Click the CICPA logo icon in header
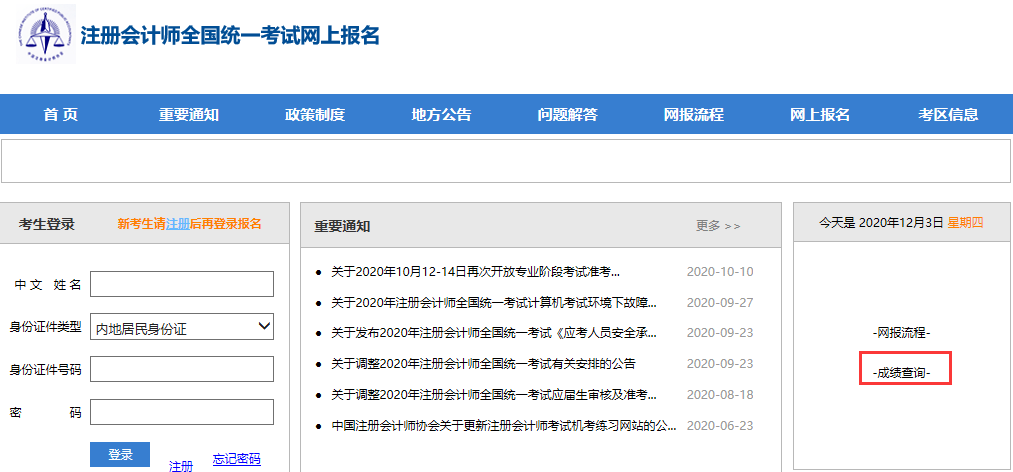Viewport: 1013px width, 472px height. (45, 36)
